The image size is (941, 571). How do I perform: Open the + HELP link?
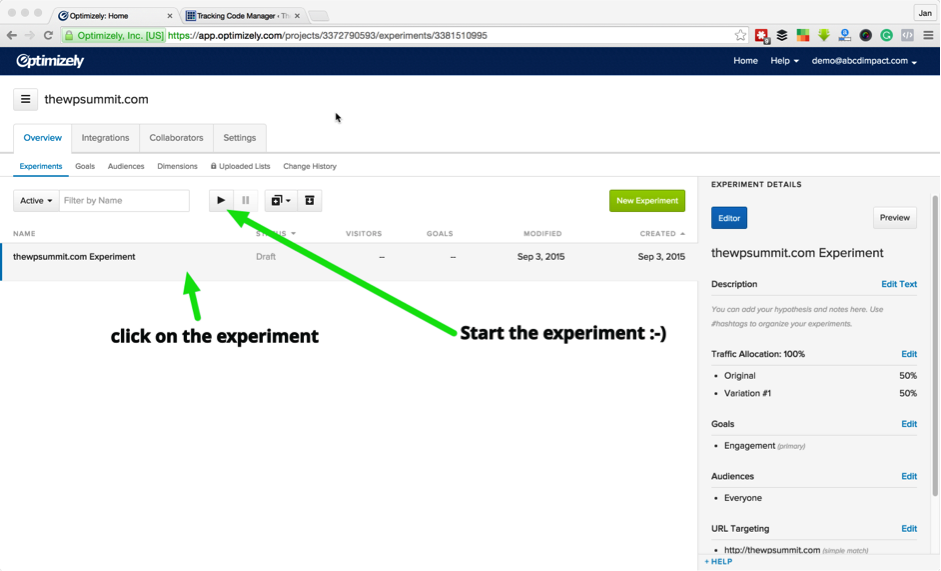pos(718,562)
